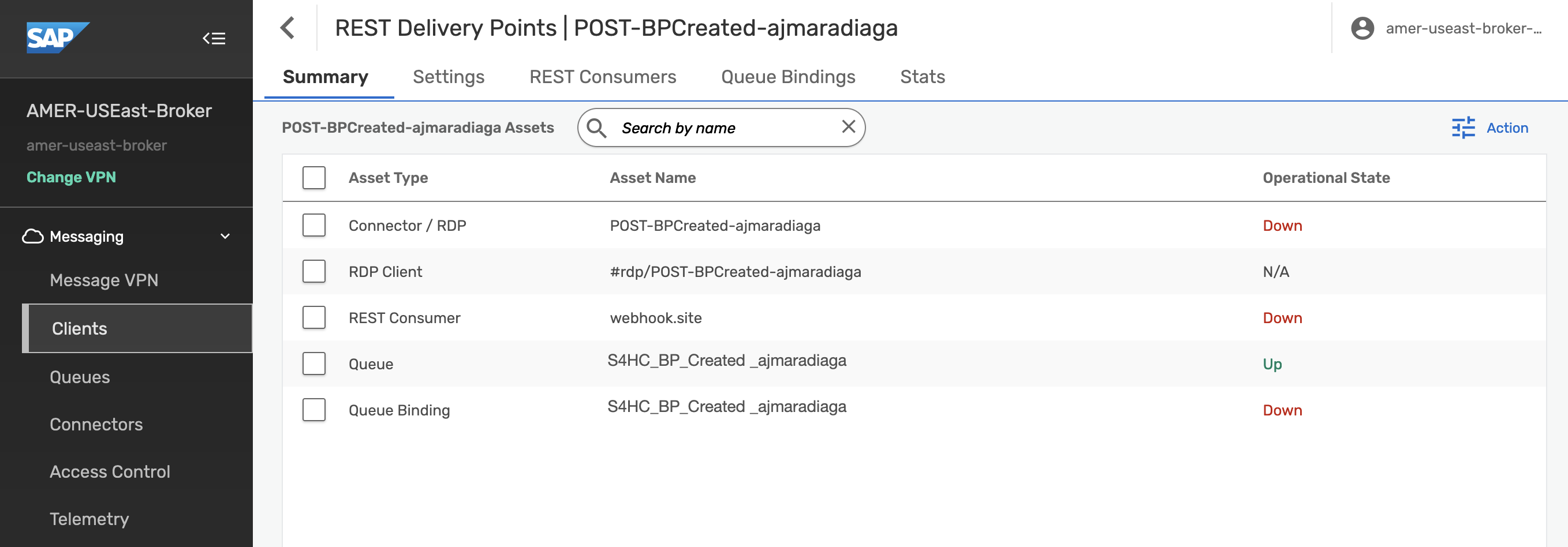Collapse the Messaging section chevron

click(225, 237)
